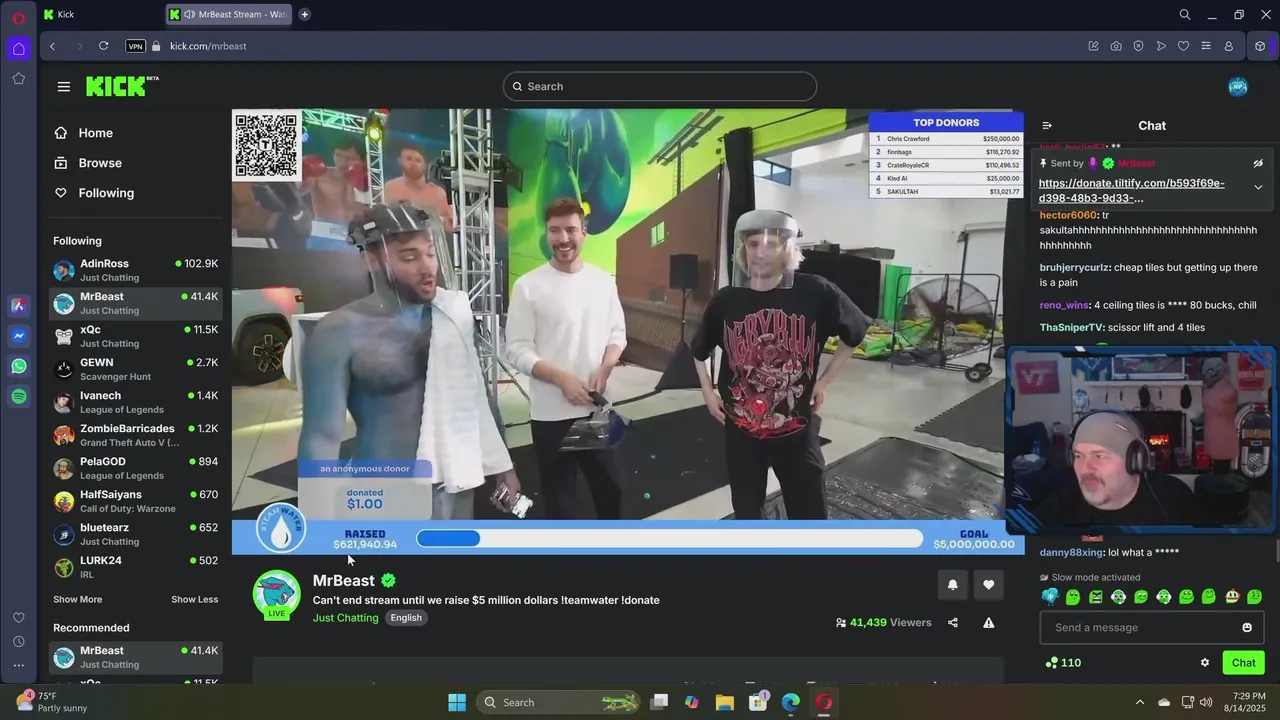Open HalfSaiyans followed channel

pyautogui.click(x=136, y=502)
